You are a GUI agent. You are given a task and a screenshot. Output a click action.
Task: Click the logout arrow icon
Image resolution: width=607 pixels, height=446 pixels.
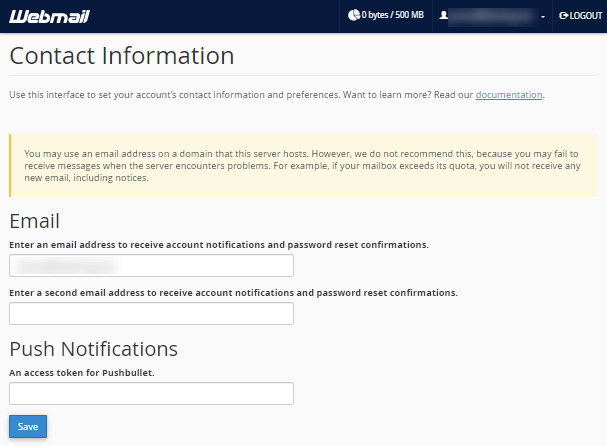point(564,15)
